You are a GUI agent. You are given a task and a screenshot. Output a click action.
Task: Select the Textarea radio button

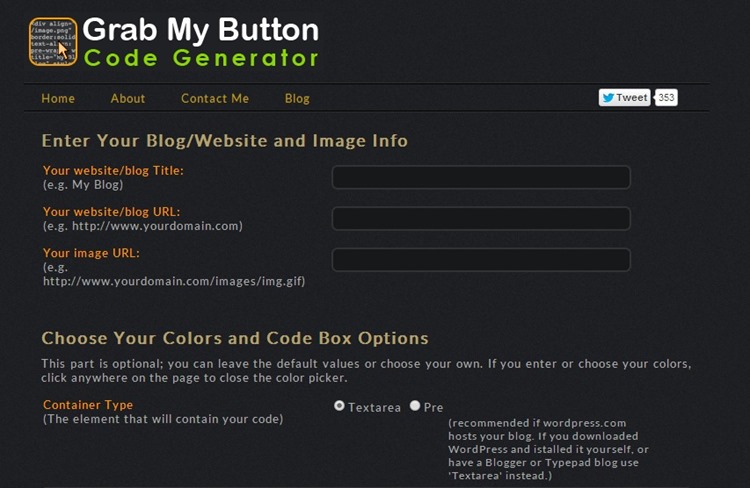coord(339,406)
